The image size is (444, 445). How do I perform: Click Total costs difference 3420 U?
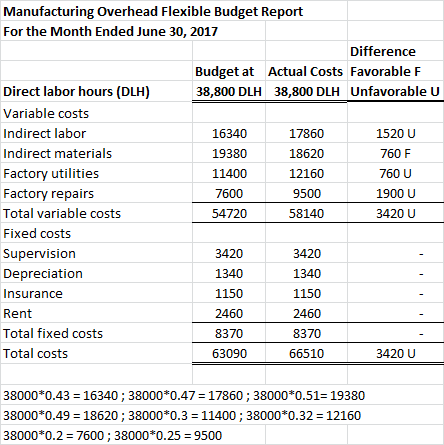click(x=396, y=353)
